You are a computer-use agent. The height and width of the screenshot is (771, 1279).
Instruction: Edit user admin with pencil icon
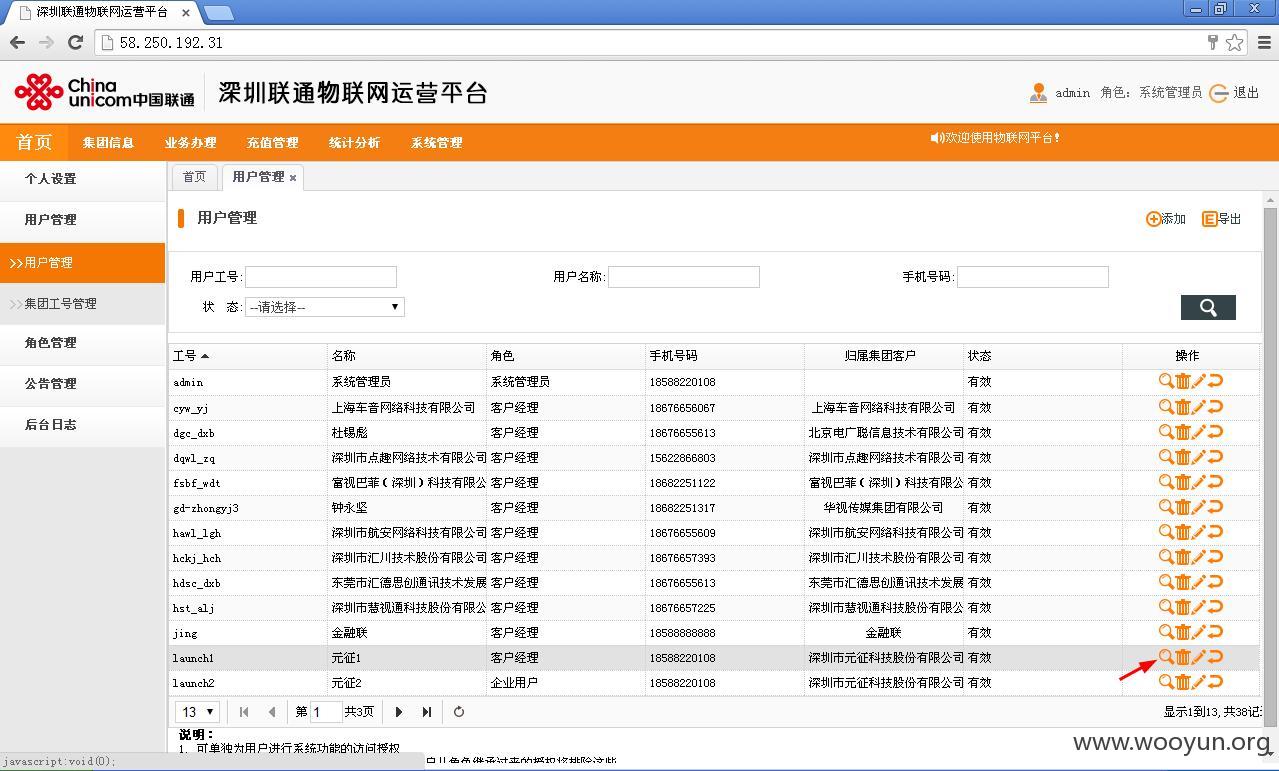(1198, 381)
